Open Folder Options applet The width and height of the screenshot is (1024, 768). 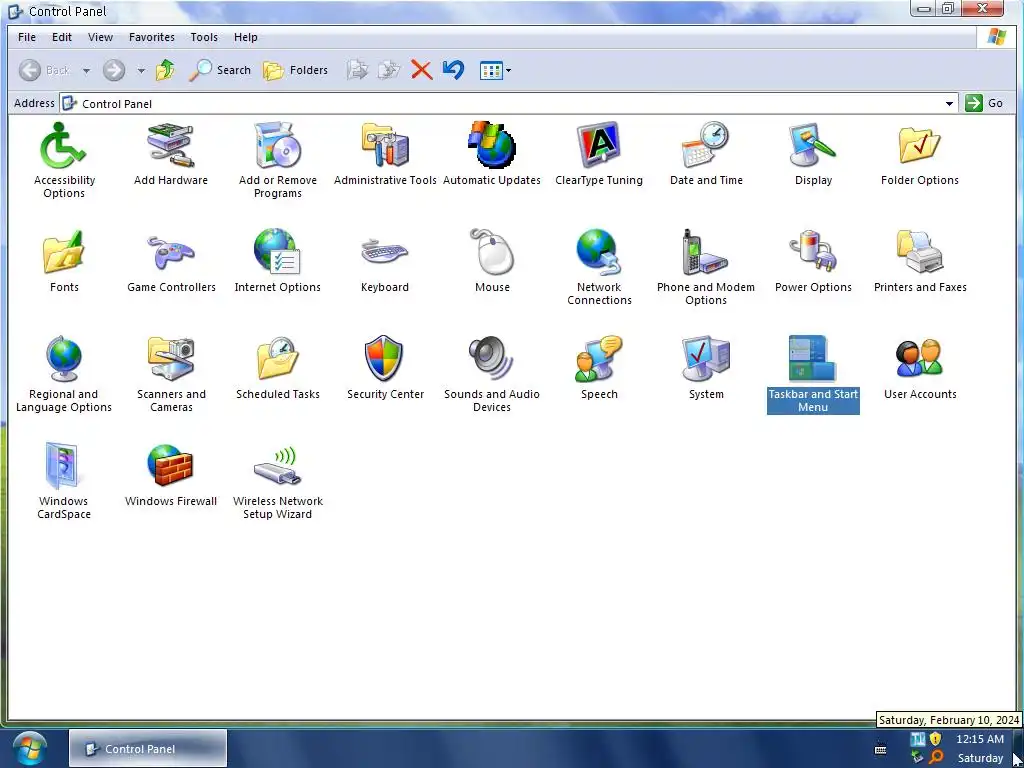(x=920, y=154)
